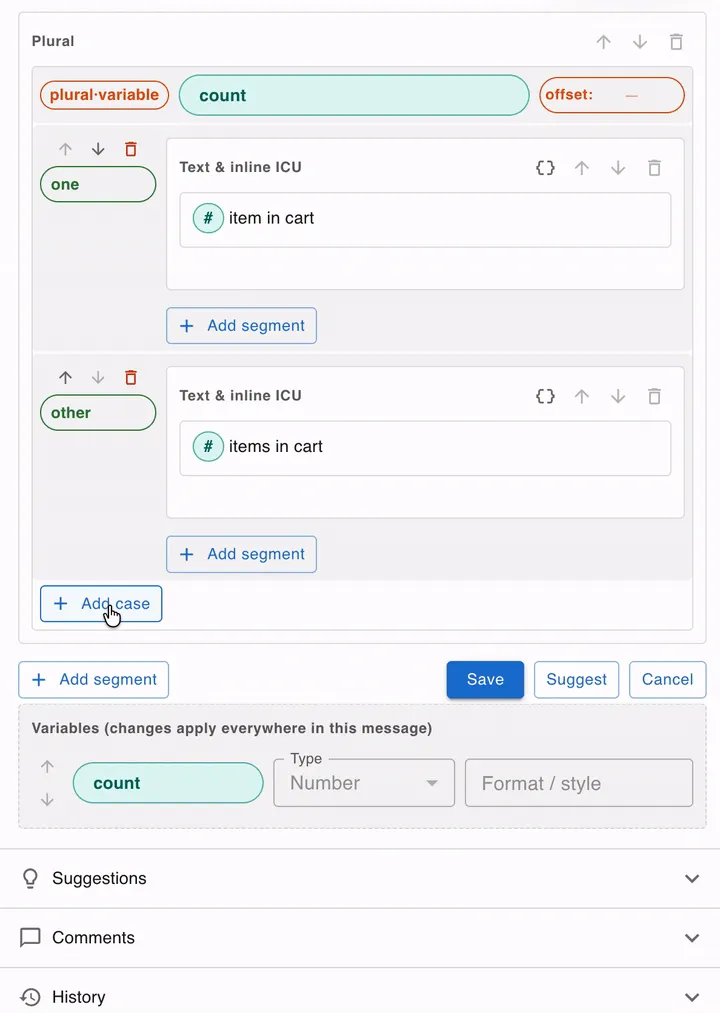
Task: Cancel editing the message
Action: pyautogui.click(x=667, y=680)
